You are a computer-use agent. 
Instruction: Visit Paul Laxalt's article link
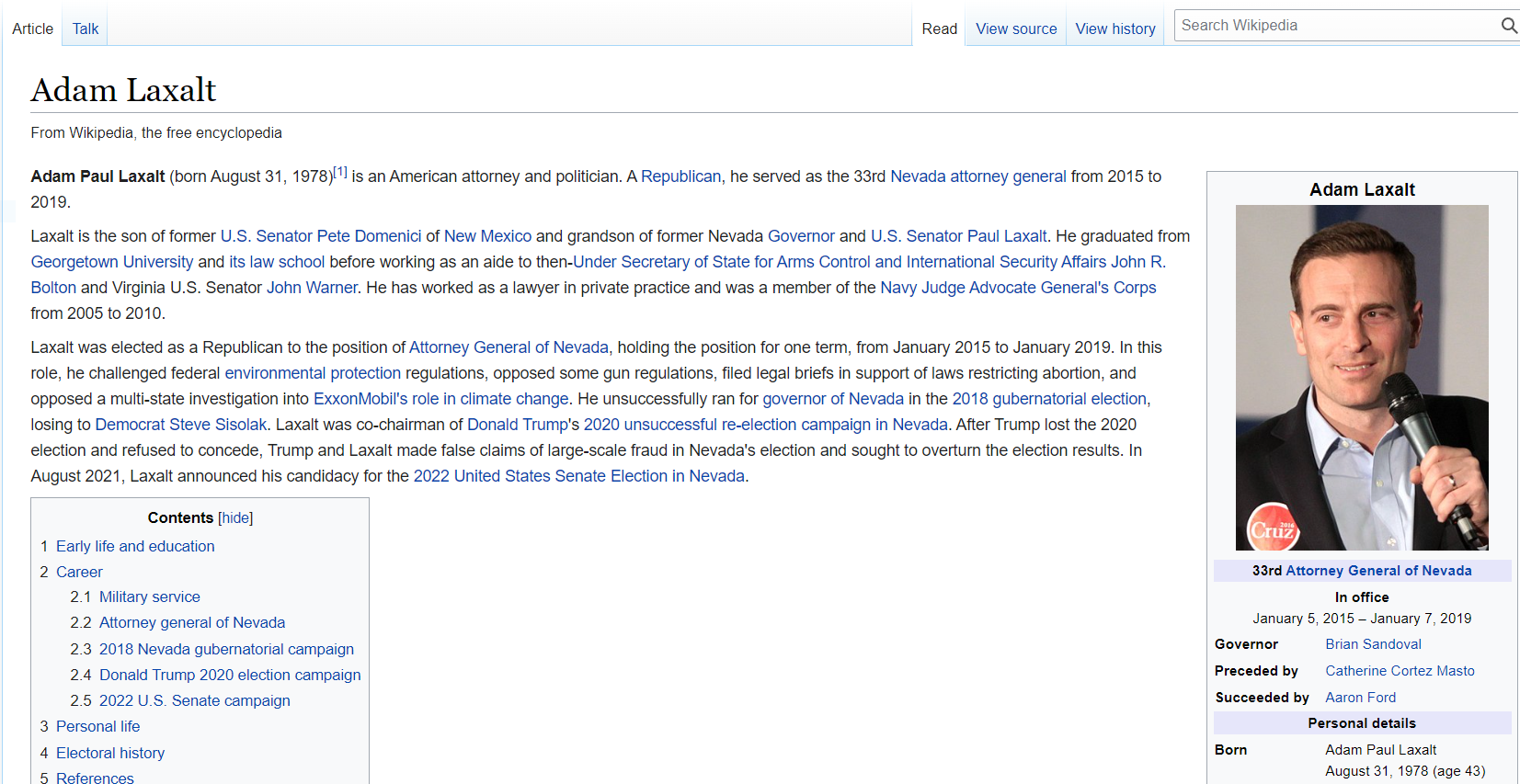click(x=1006, y=236)
